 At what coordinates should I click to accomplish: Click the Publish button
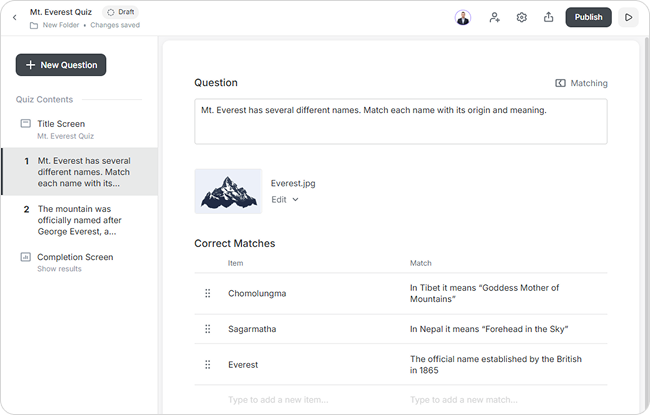click(588, 17)
